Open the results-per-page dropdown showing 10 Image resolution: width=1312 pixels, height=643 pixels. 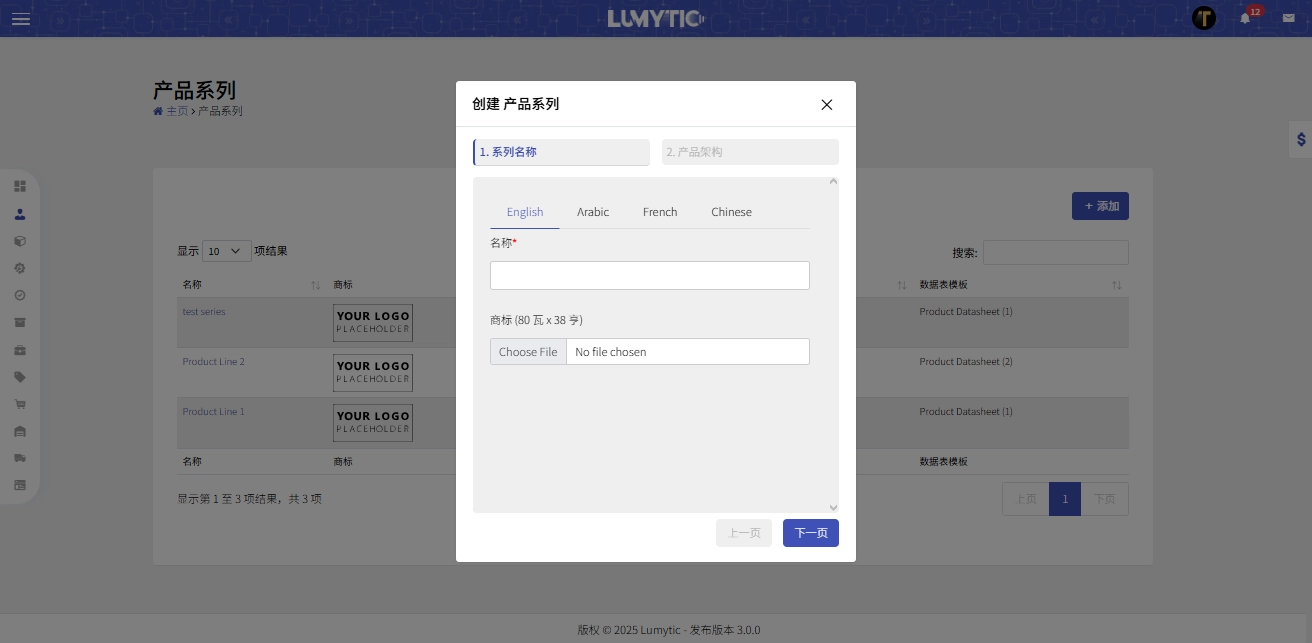(227, 251)
